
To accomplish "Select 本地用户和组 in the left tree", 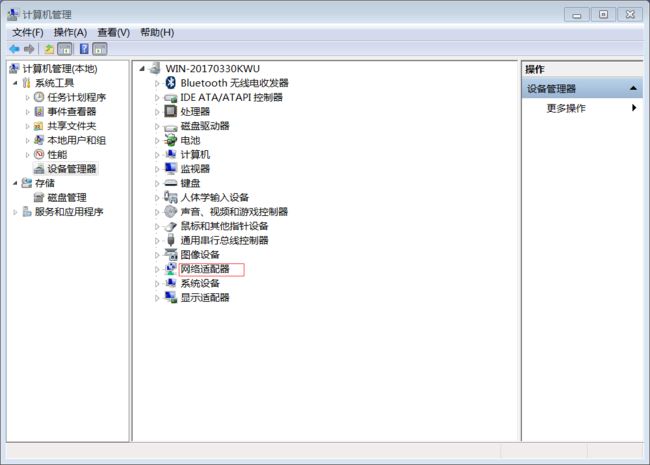I will [77, 140].
